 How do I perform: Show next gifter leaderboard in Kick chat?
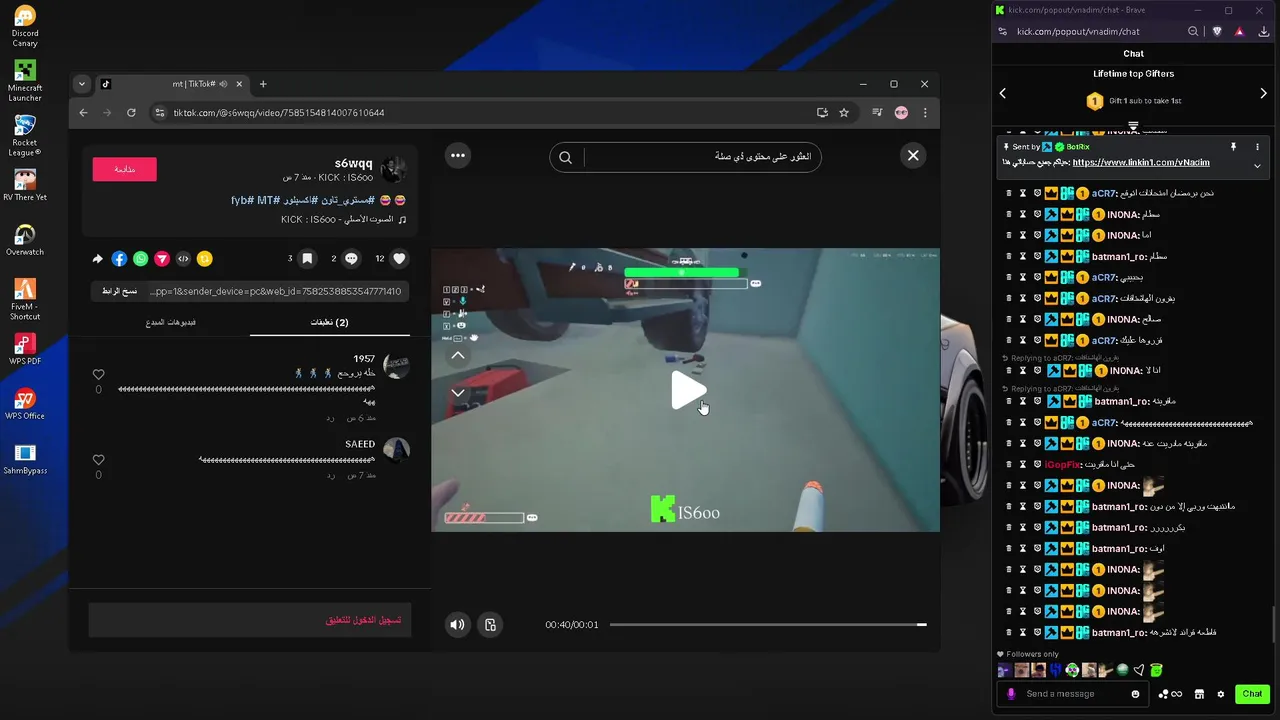[1263, 93]
